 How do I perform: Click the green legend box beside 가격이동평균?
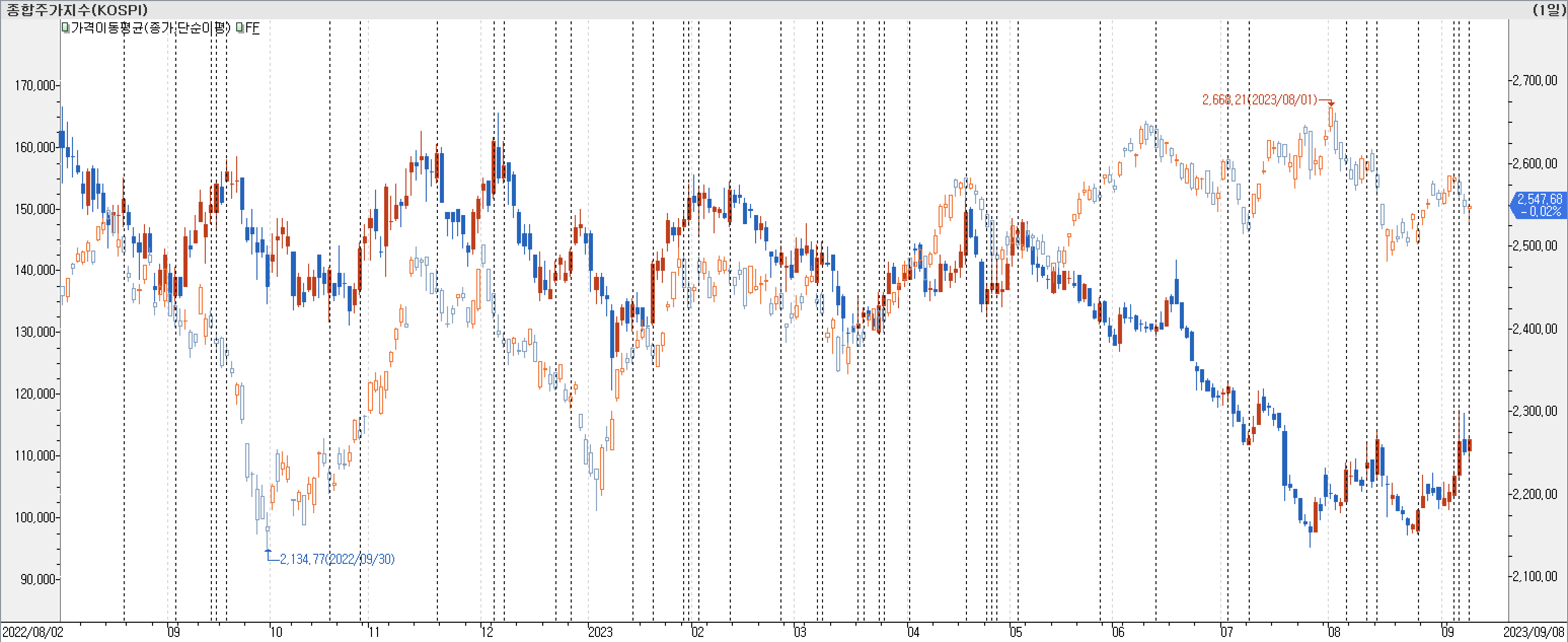coord(66,27)
